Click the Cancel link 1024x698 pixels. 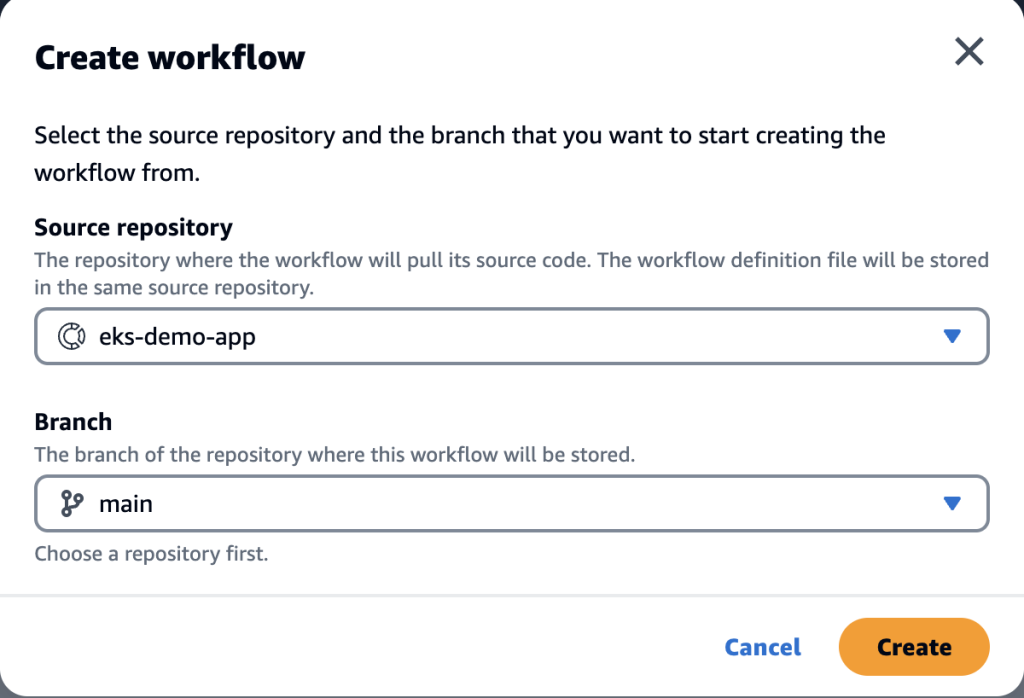(762, 647)
